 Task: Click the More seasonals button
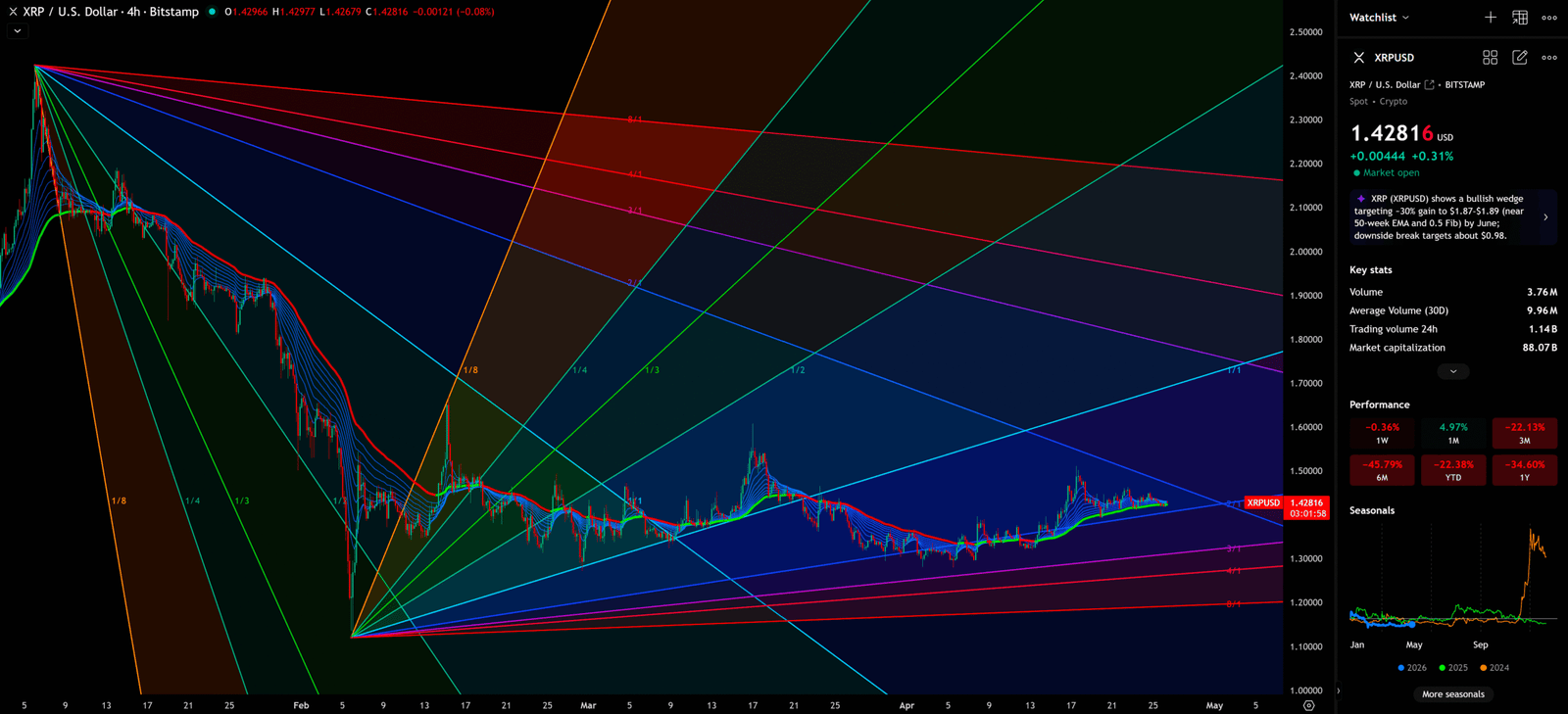(x=1453, y=694)
